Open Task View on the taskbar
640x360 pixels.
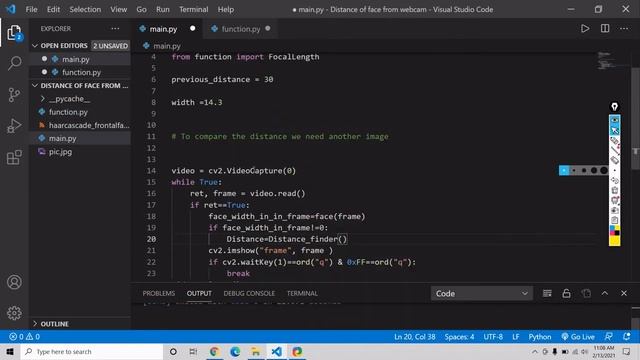(x=193, y=351)
